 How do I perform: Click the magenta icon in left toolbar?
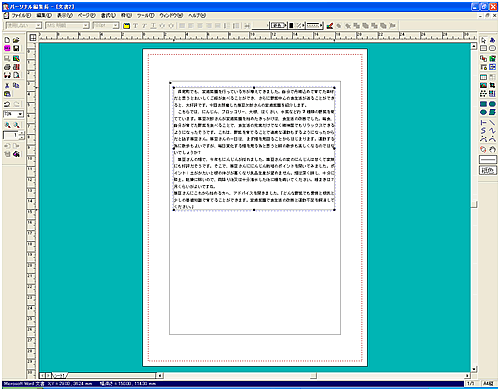[x=7, y=48]
